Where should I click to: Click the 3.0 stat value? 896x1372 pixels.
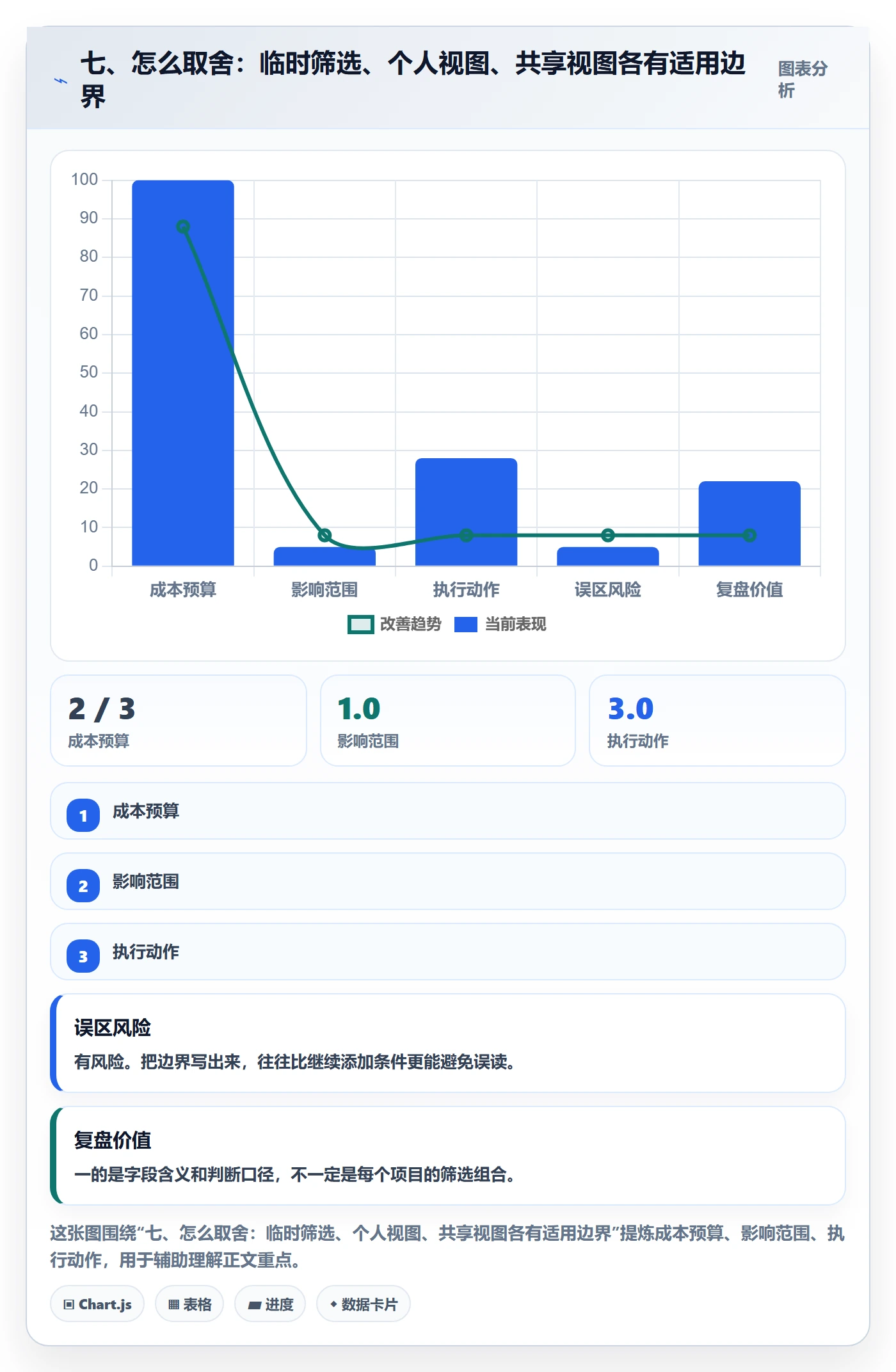[630, 708]
